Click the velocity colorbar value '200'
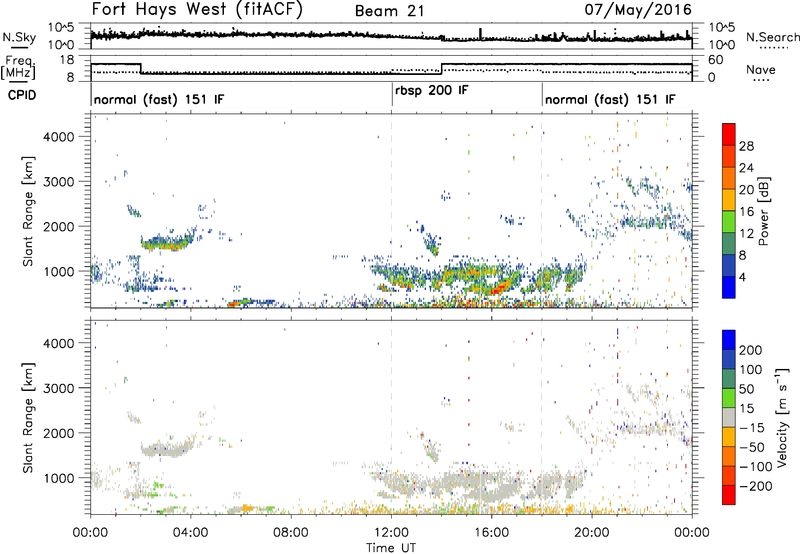 pos(751,350)
